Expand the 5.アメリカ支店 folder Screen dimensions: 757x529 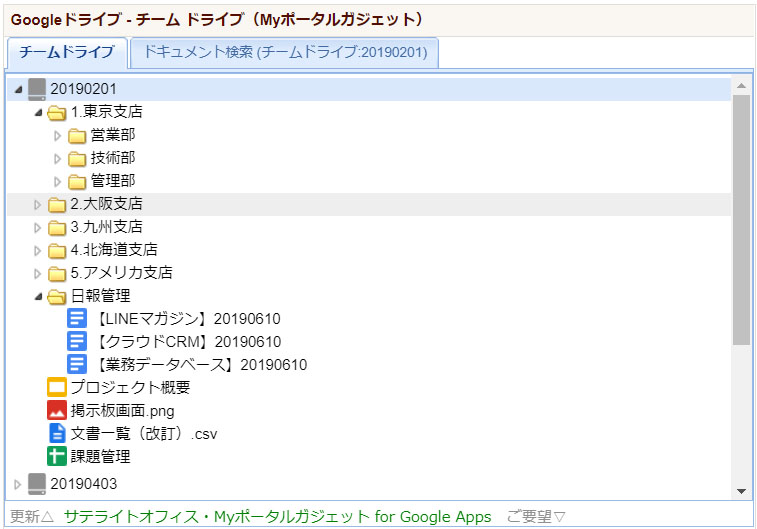point(37,274)
